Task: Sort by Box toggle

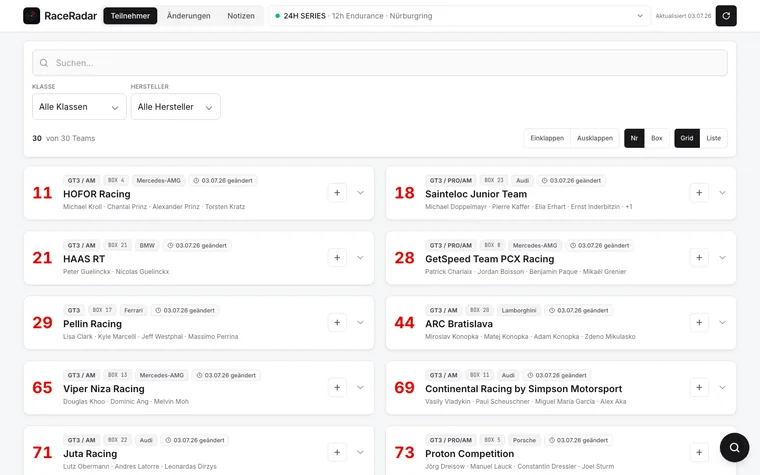Action: pyautogui.click(x=657, y=138)
